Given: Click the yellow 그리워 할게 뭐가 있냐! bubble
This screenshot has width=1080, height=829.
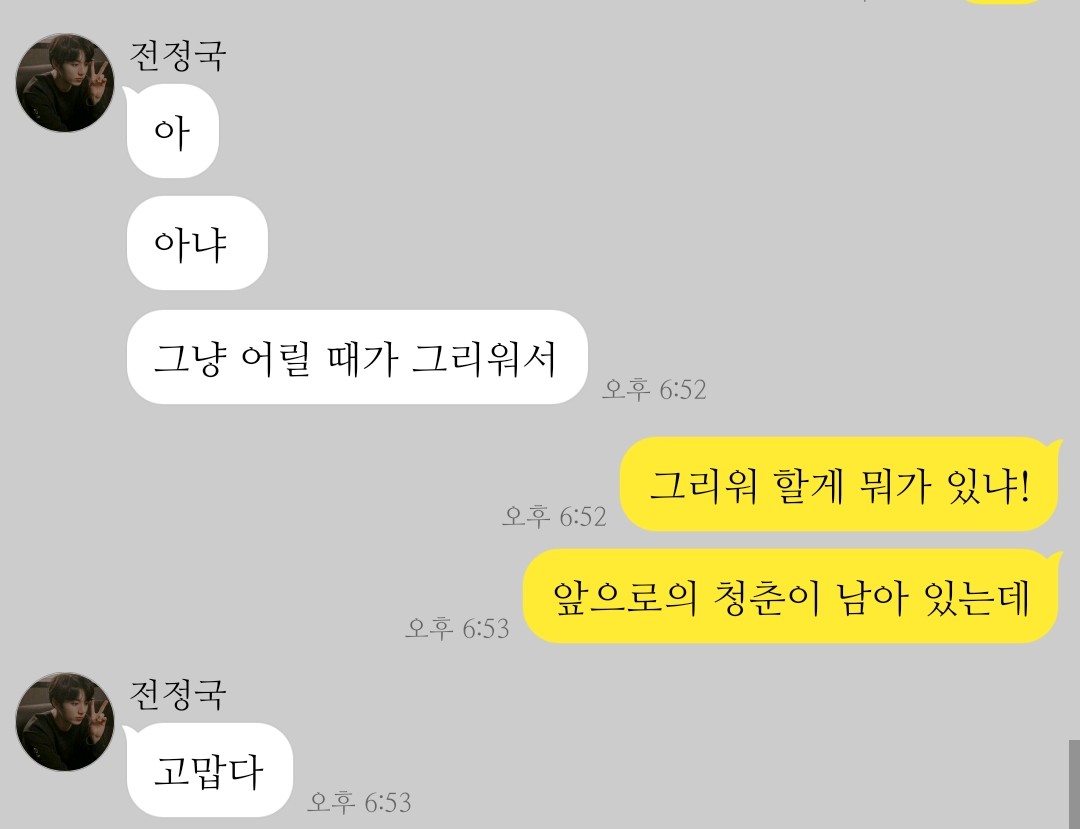Looking at the screenshot, I should pos(841,484).
